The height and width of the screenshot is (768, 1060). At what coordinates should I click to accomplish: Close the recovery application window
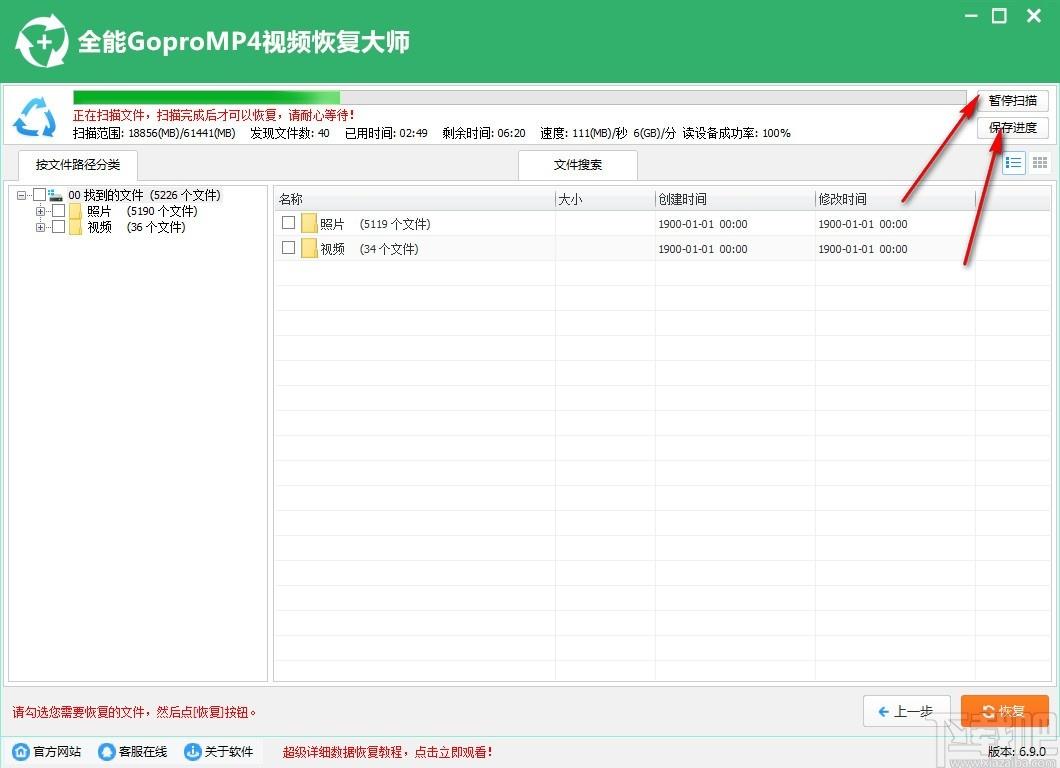pos(1034,16)
